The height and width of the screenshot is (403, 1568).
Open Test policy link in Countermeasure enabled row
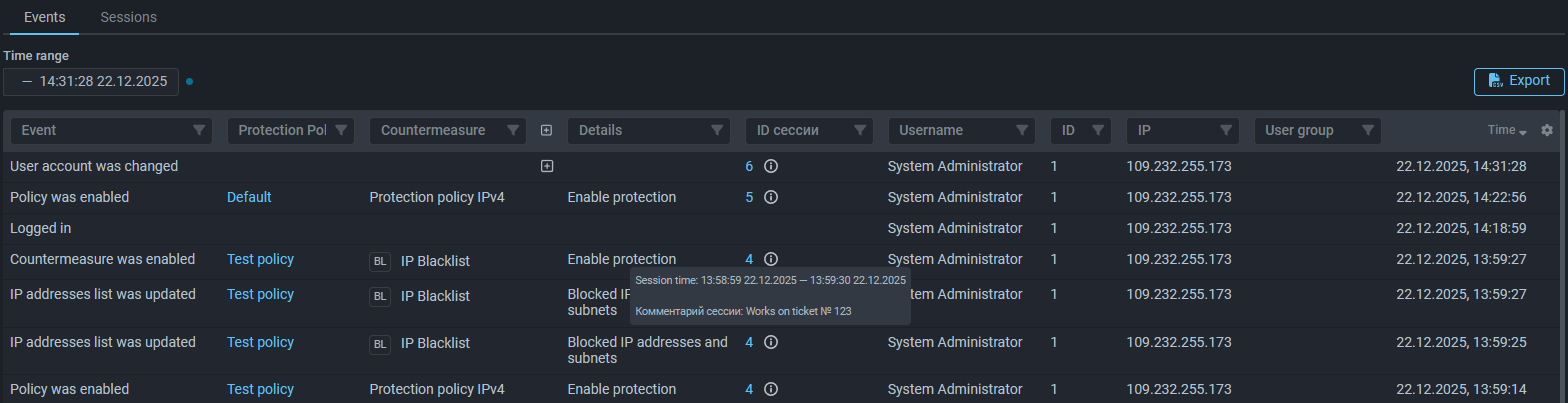point(260,260)
